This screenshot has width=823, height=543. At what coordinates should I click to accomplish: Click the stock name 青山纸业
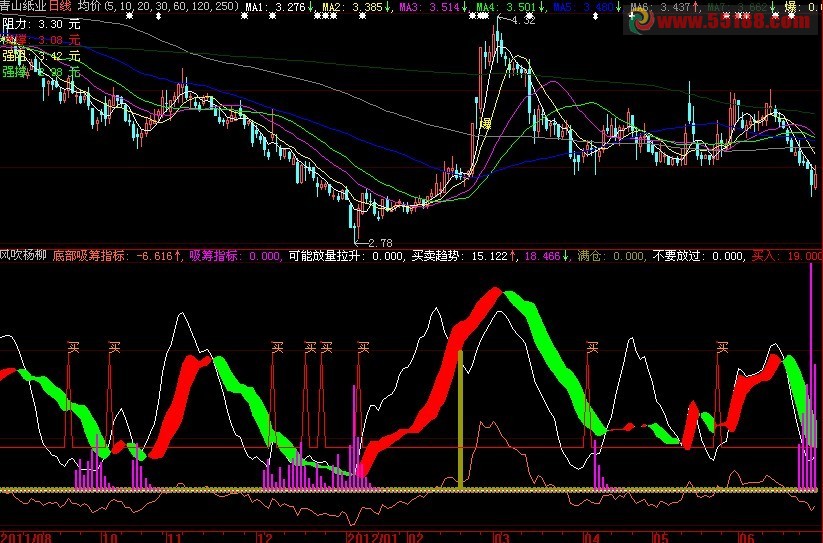(x=24, y=6)
